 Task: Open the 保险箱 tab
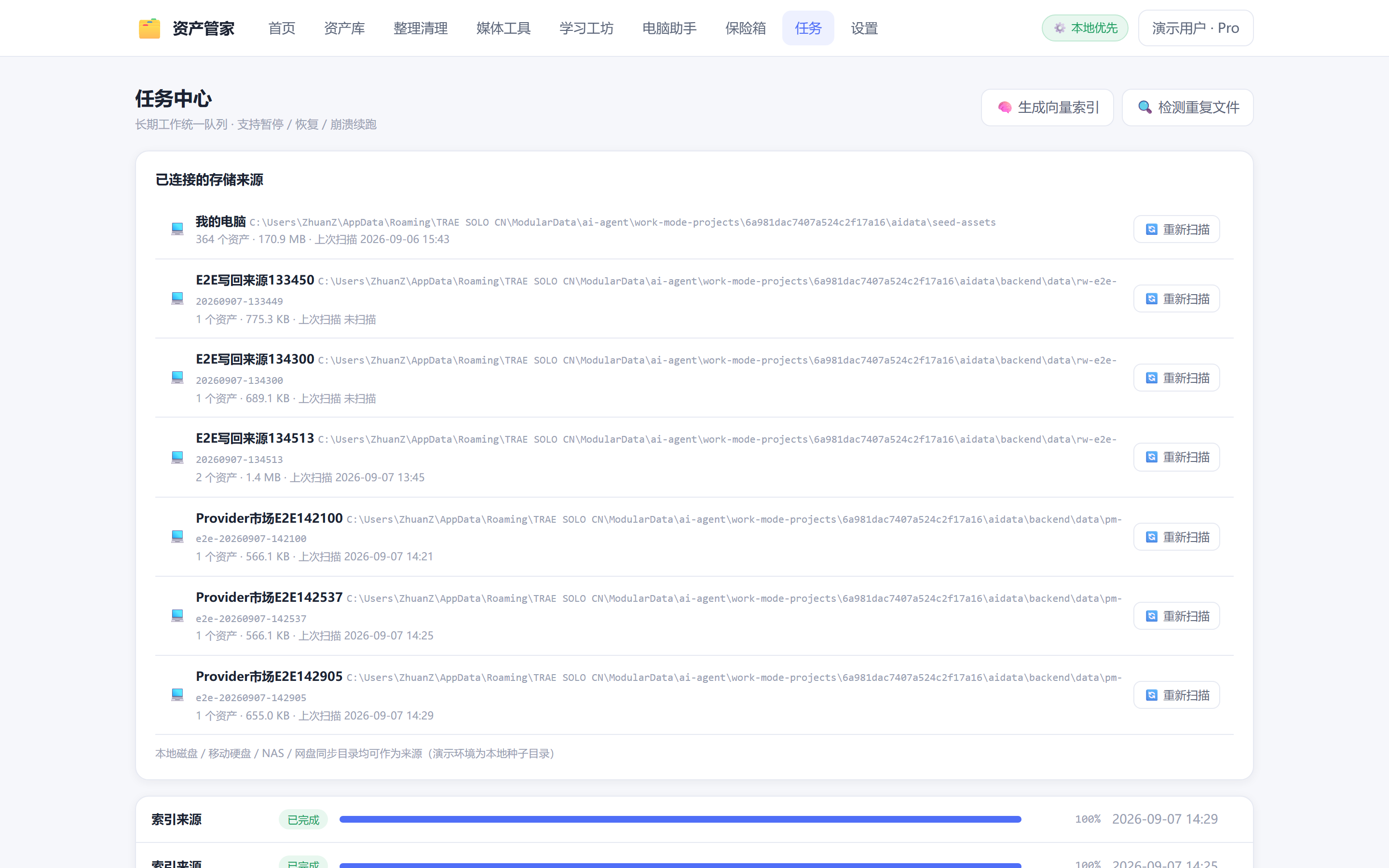[746, 28]
